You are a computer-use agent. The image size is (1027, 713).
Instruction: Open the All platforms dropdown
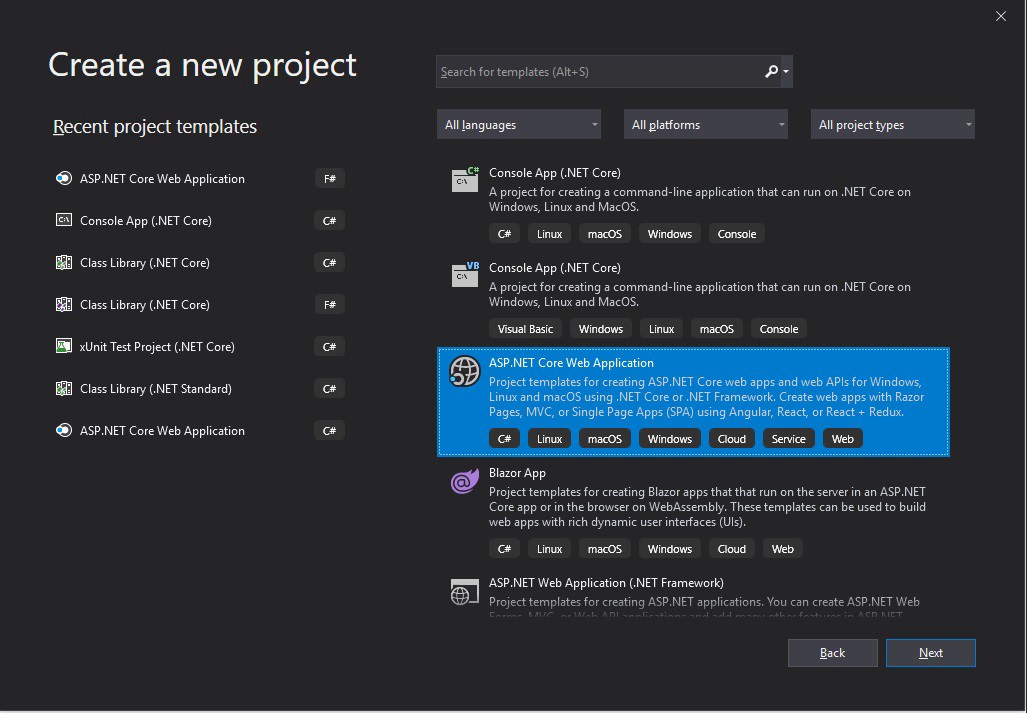point(706,125)
